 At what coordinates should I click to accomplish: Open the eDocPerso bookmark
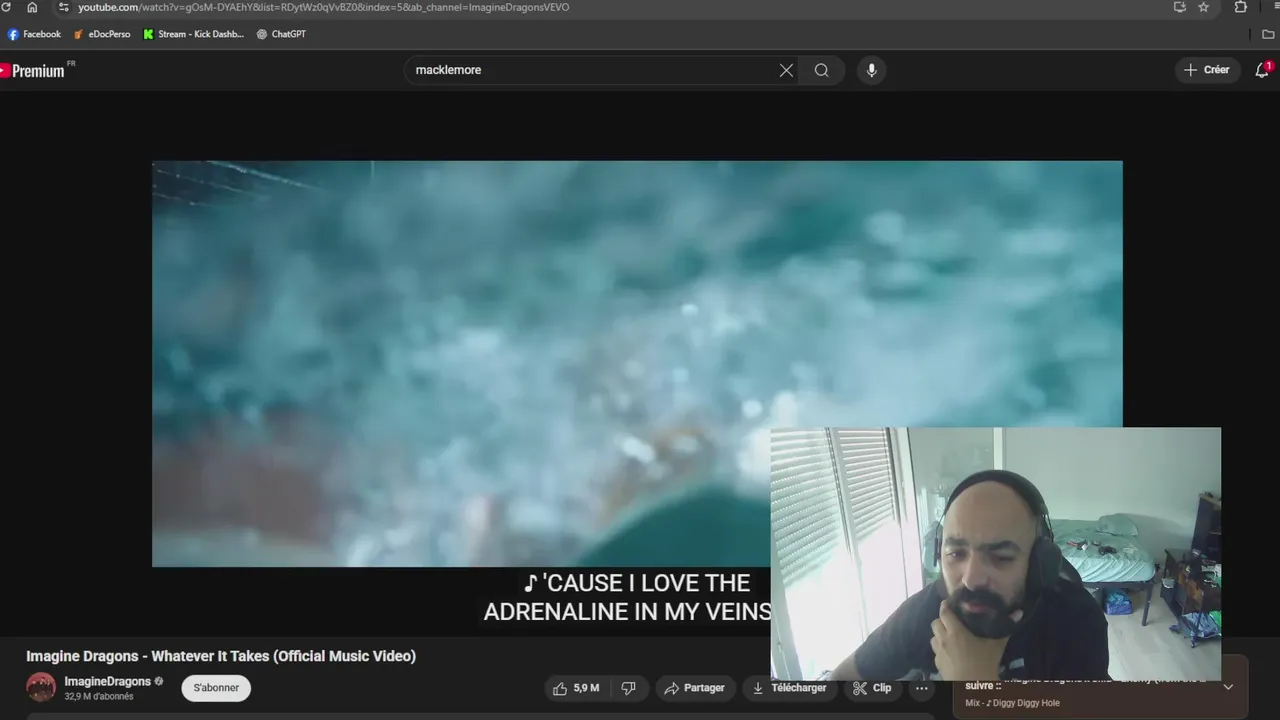coord(102,34)
